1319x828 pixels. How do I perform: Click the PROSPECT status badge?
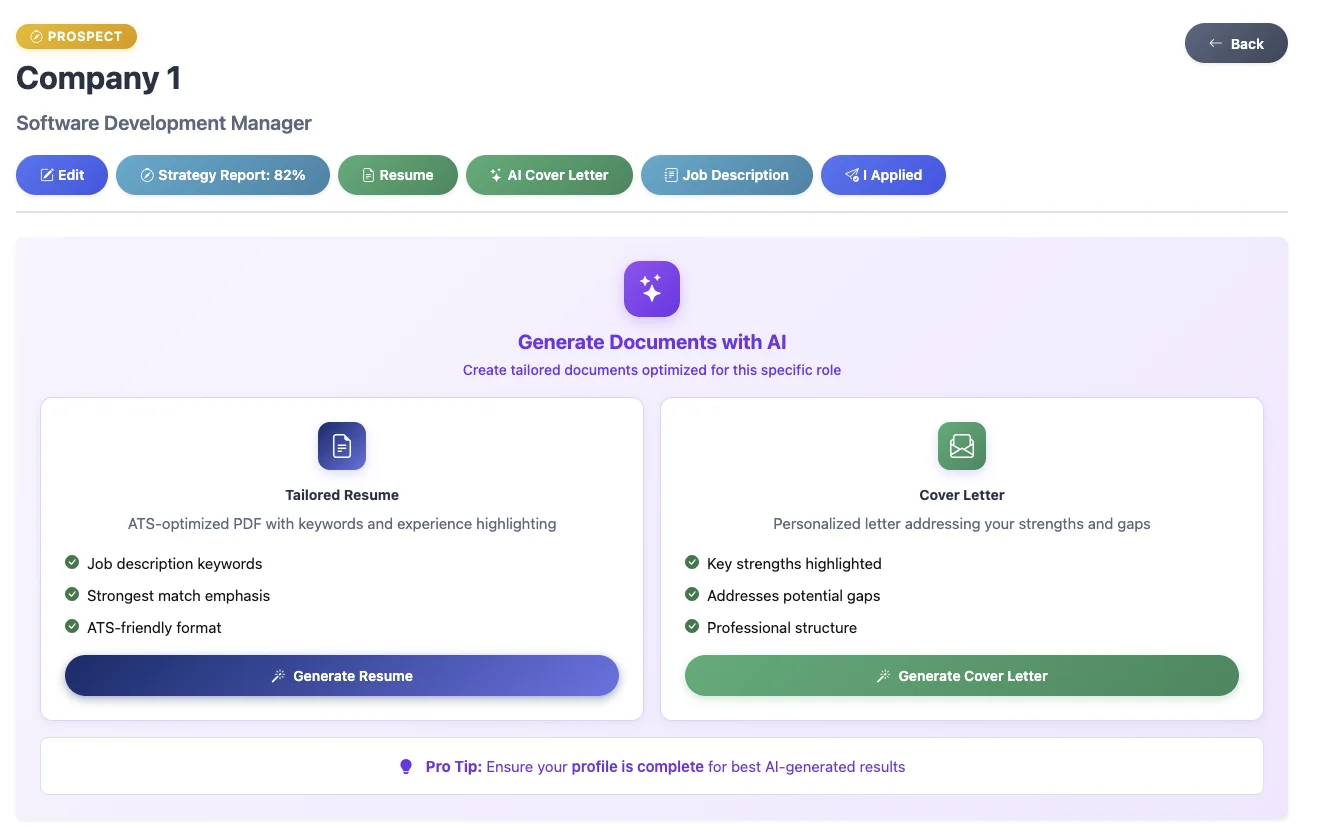[x=76, y=36]
